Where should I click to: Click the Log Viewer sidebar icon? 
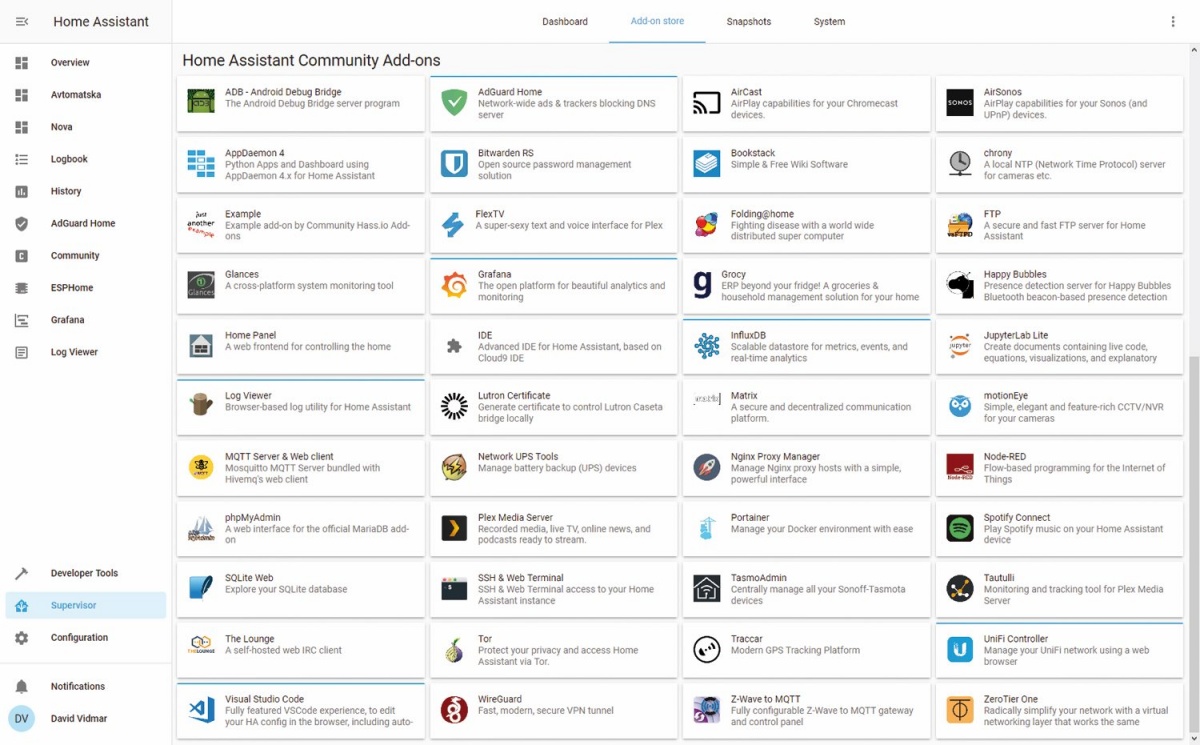click(22, 352)
